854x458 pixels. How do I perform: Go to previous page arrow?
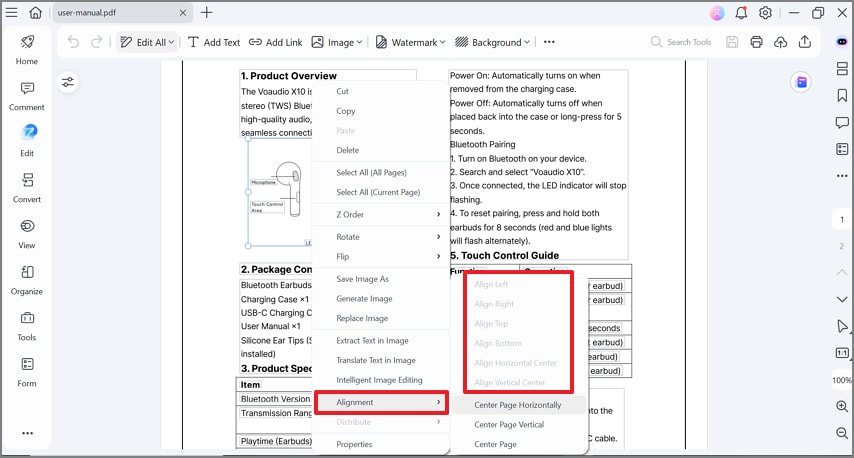pos(842,272)
